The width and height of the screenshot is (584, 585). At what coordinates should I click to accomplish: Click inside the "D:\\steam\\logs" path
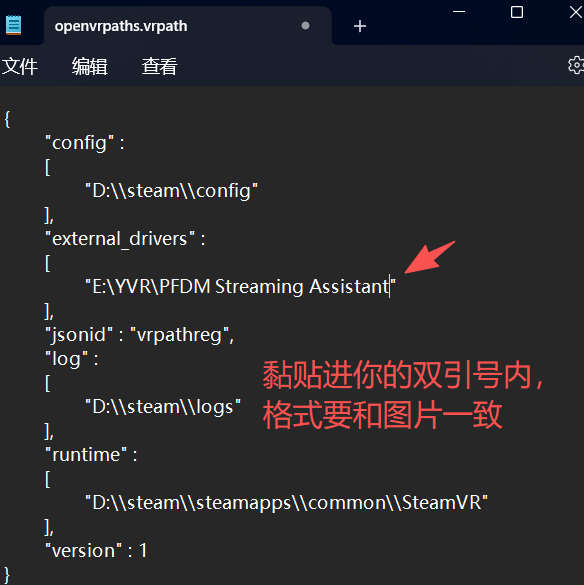(163, 406)
